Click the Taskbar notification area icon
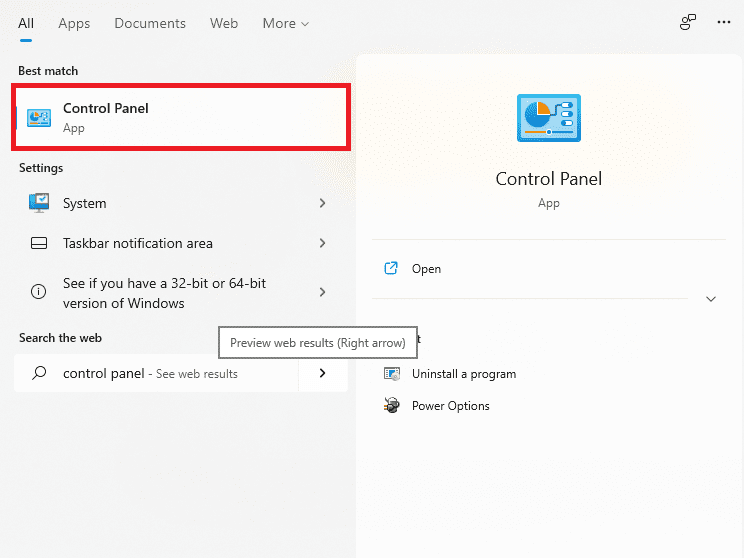Screen dimensions: 744x558 (39, 243)
